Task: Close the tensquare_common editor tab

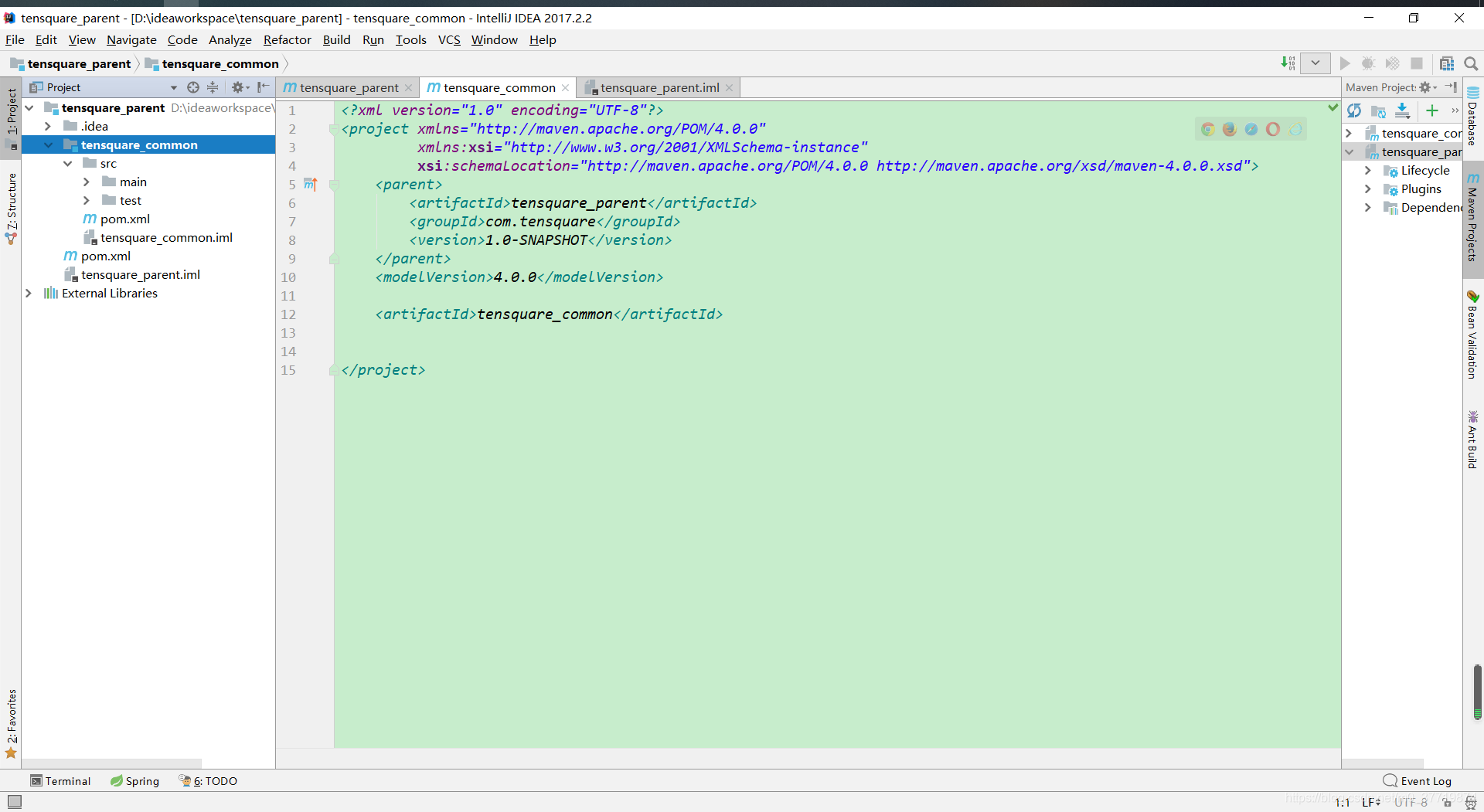Action: point(566,87)
